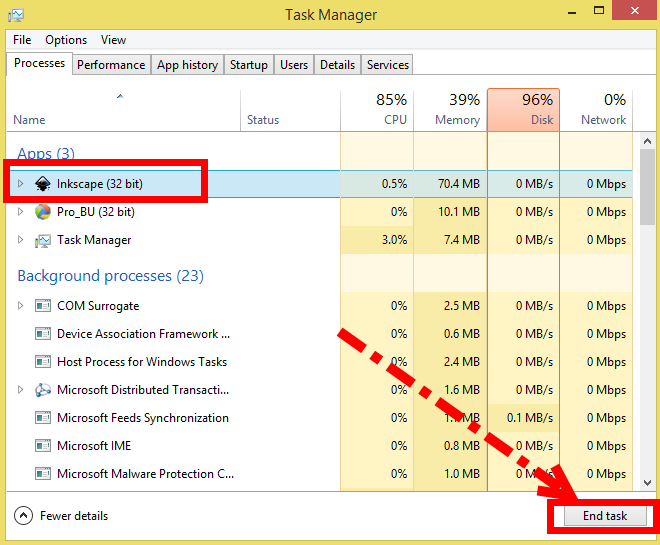Expand the Pro_BU (32 bit) entry

pos(20,212)
